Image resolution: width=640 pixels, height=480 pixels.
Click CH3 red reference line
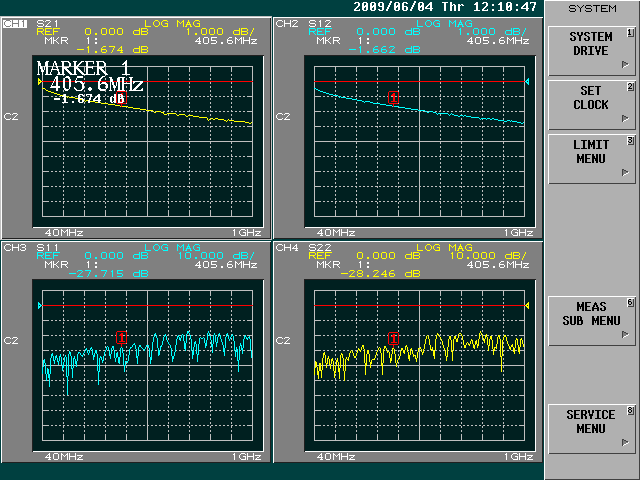[148, 305]
